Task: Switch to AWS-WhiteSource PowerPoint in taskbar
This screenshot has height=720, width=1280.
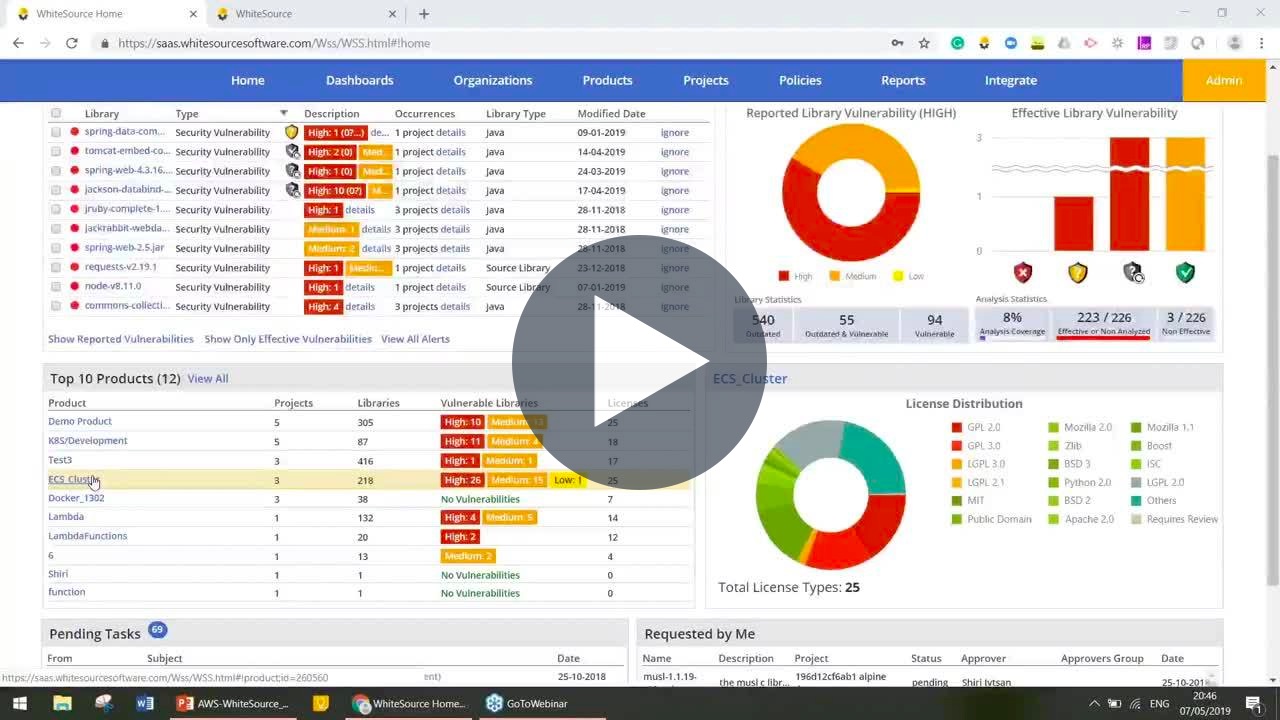Action: coord(232,703)
